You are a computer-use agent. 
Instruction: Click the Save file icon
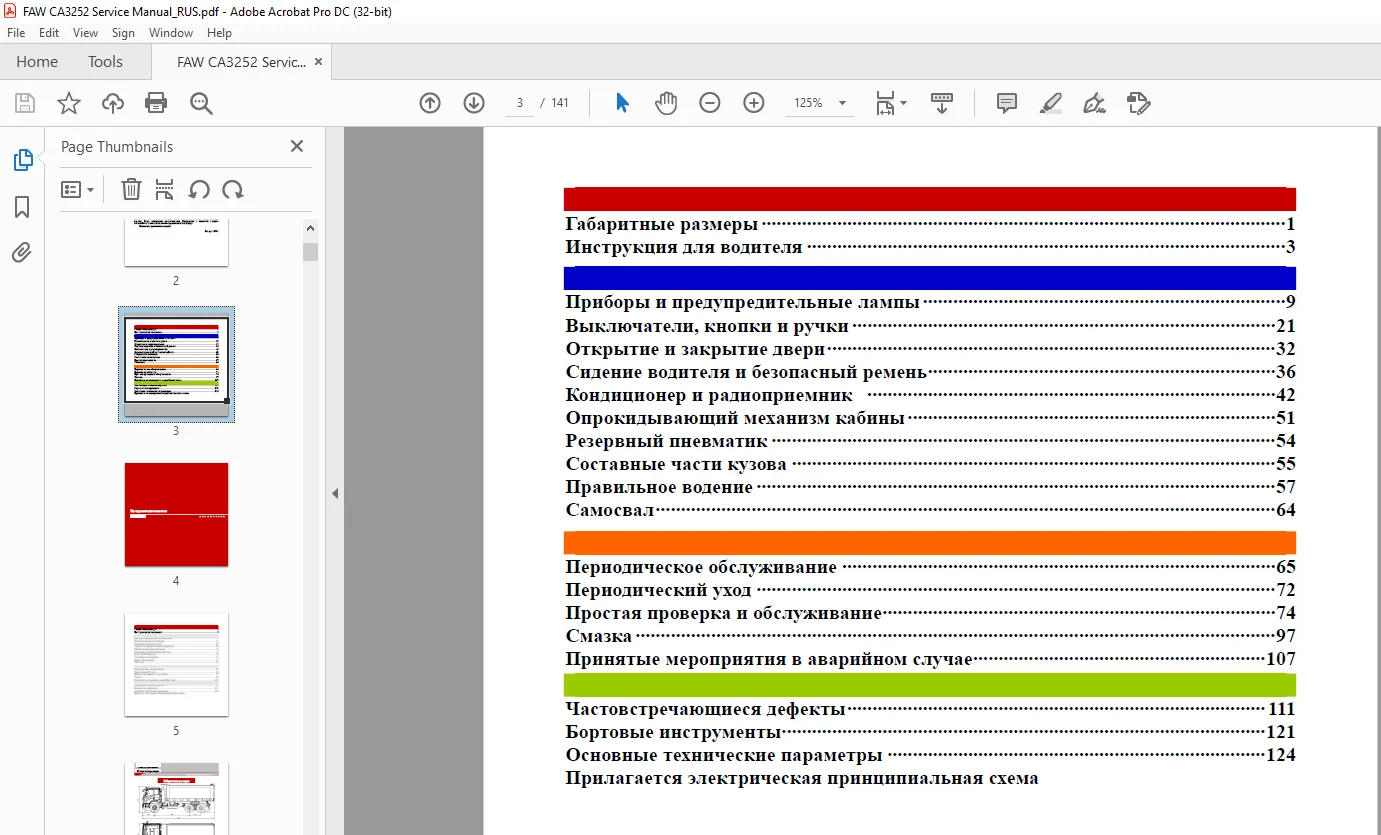point(25,103)
